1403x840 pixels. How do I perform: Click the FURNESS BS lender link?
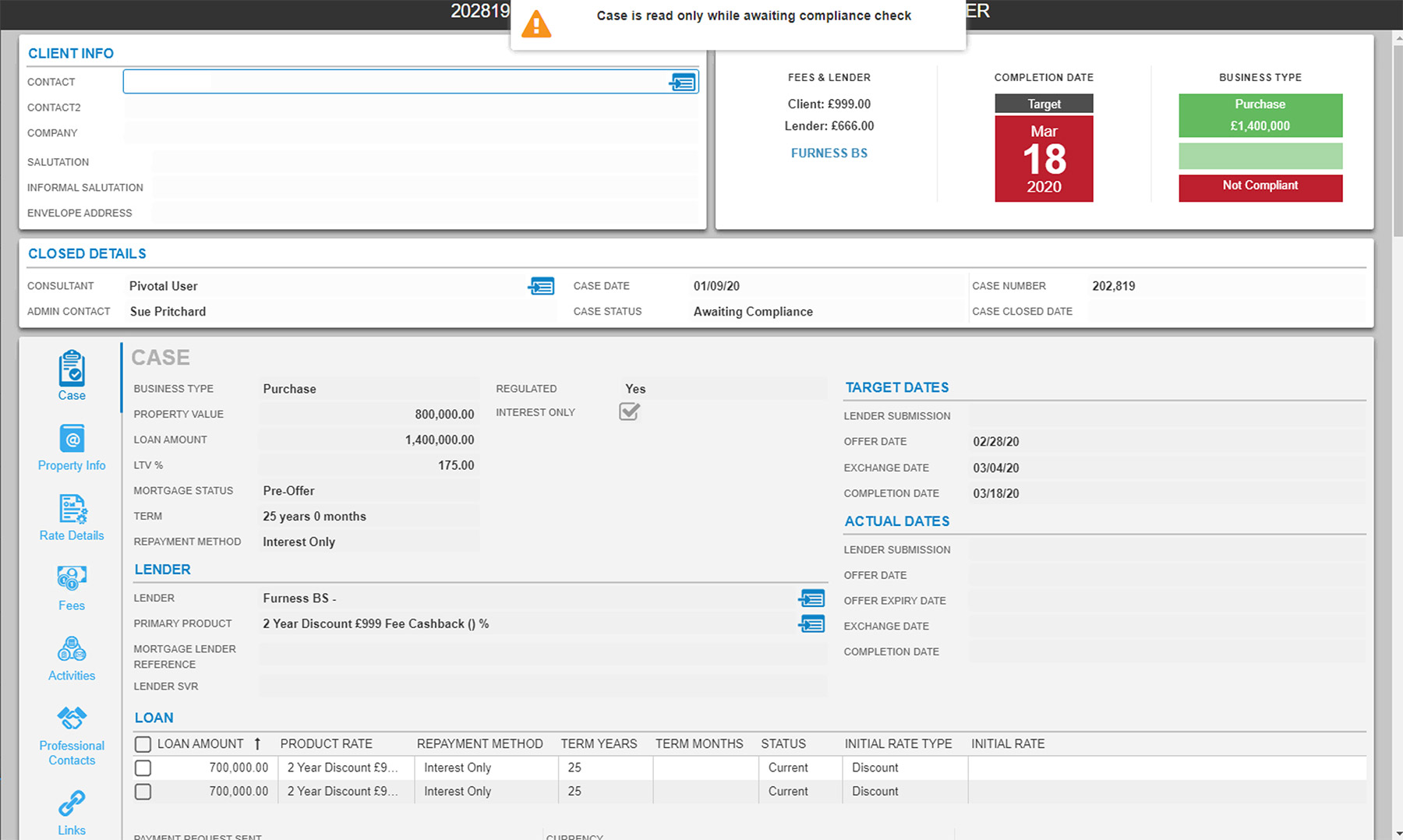pyautogui.click(x=829, y=154)
